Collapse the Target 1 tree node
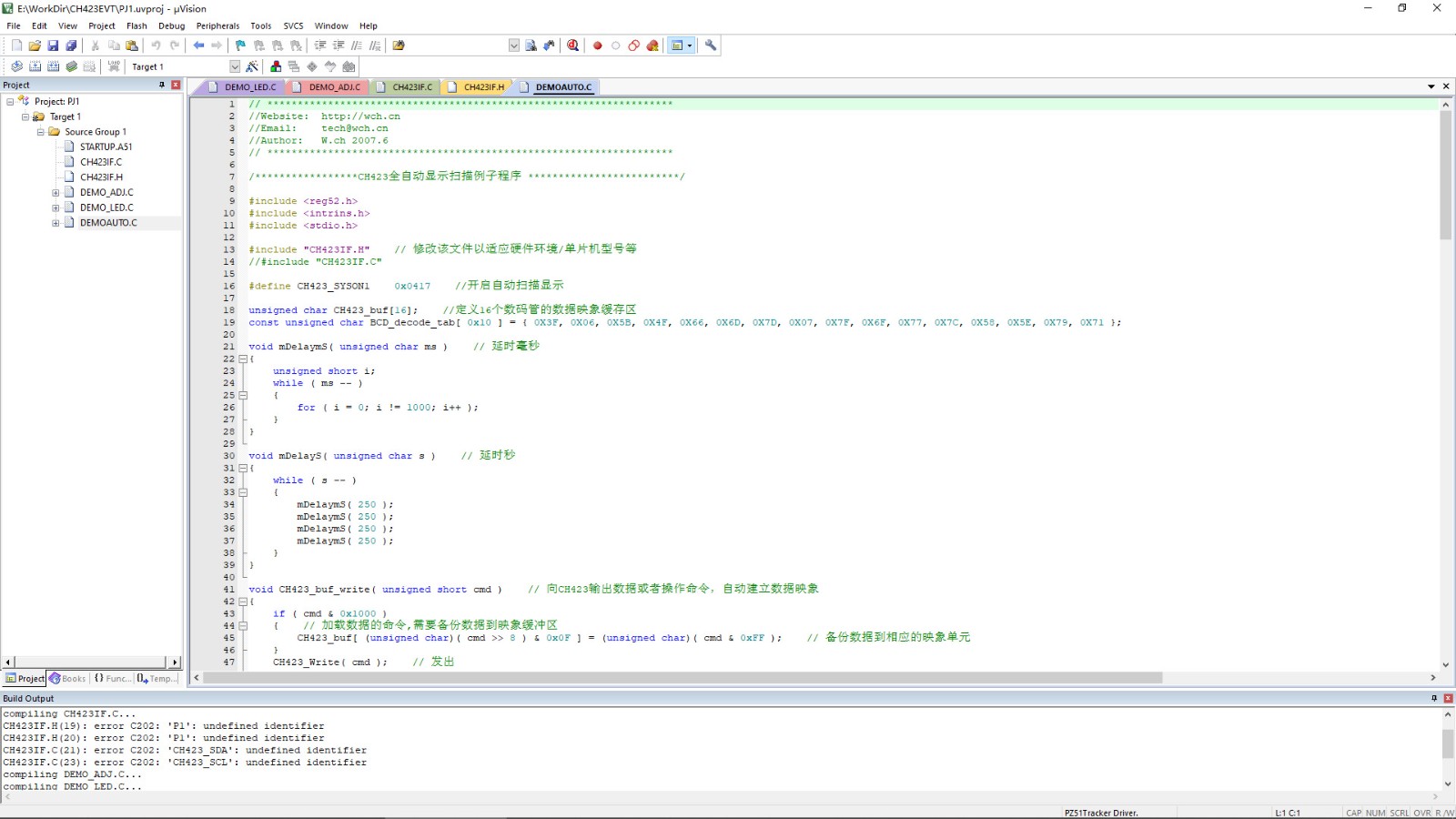1456x819 pixels. pos(25,116)
